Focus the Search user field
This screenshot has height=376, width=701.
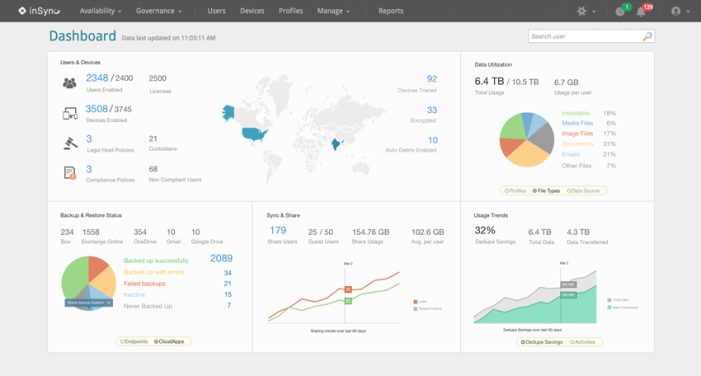click(591, 36)
